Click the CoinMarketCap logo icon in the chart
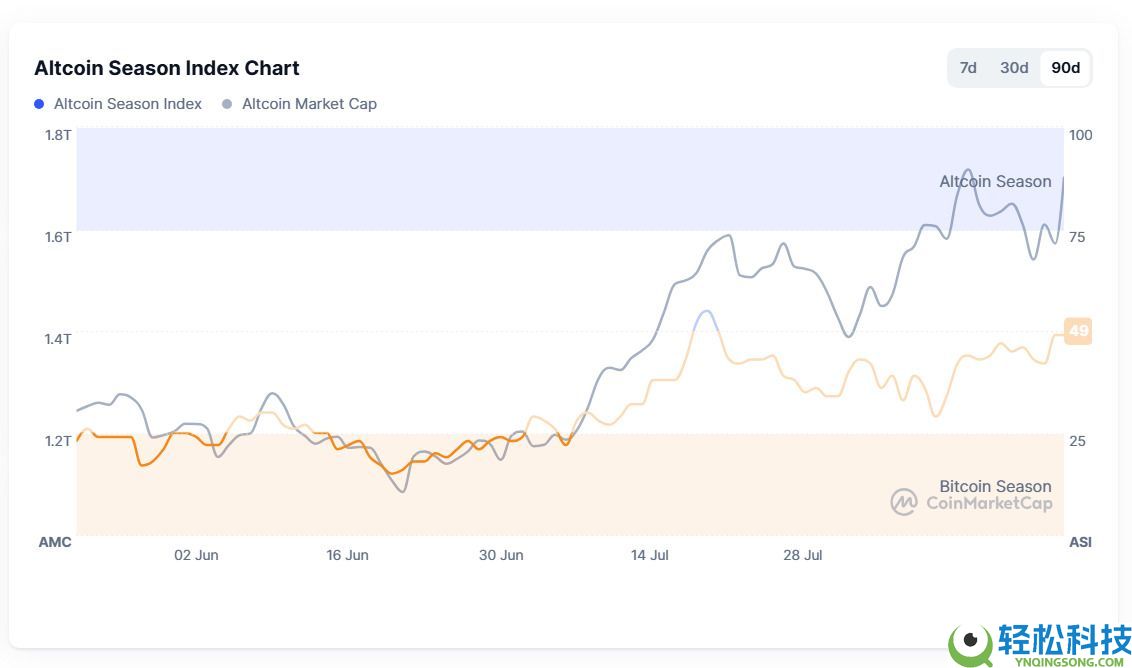The width and height of the screenshot is (1132, 668). tap(904, 502)
